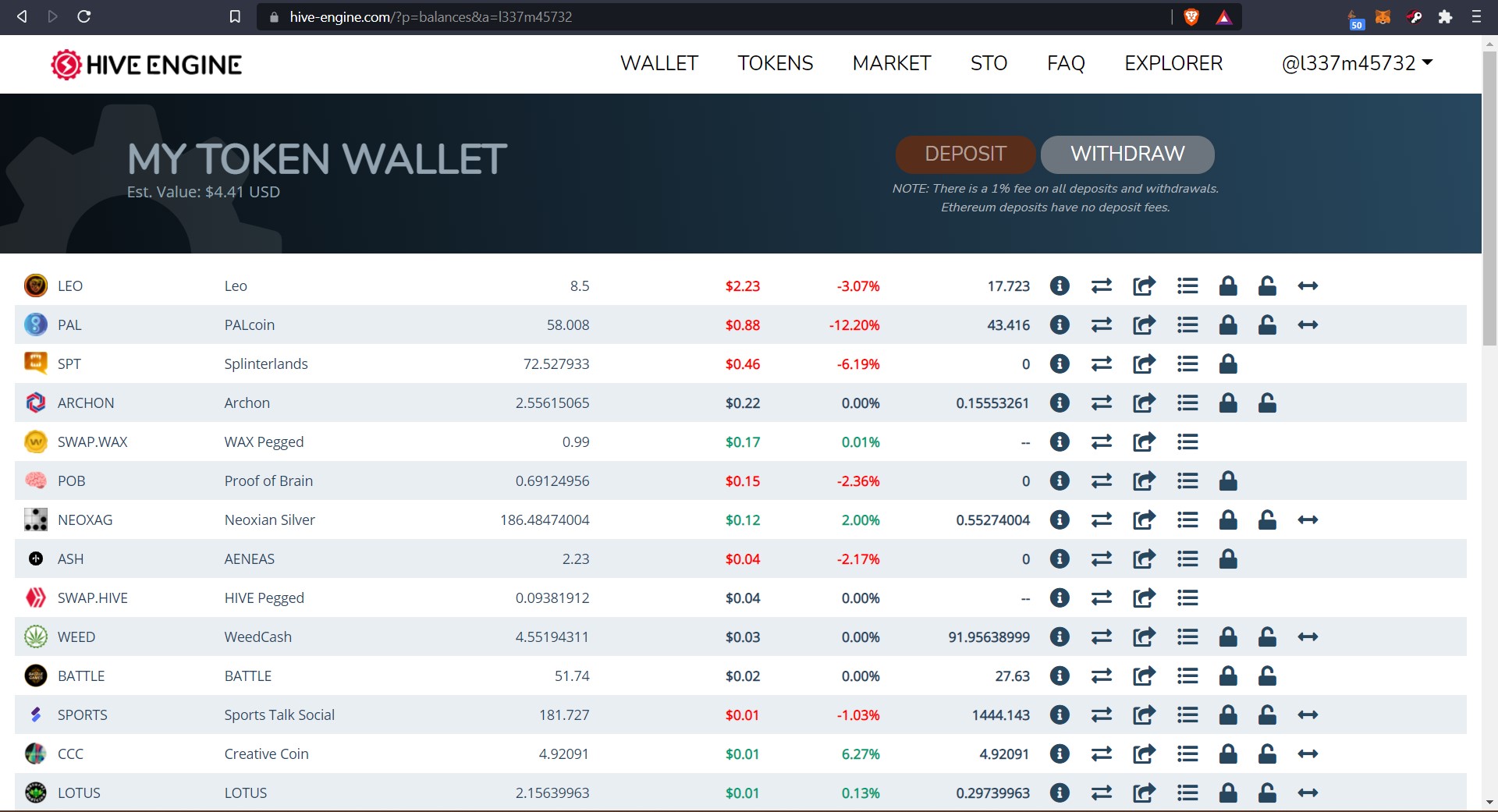This screenshot has height=812, width=1498.
Task: Click the WEED staked amount 91.95638999
Action: pos(989,637)
